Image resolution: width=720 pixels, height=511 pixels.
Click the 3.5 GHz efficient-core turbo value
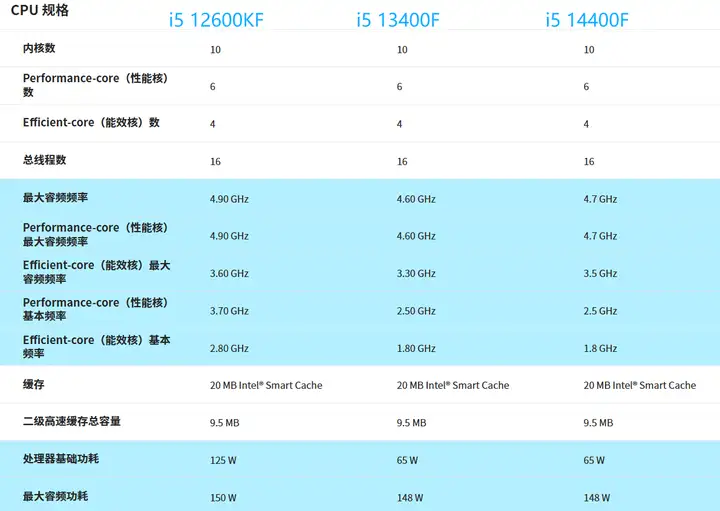point(601,274)
